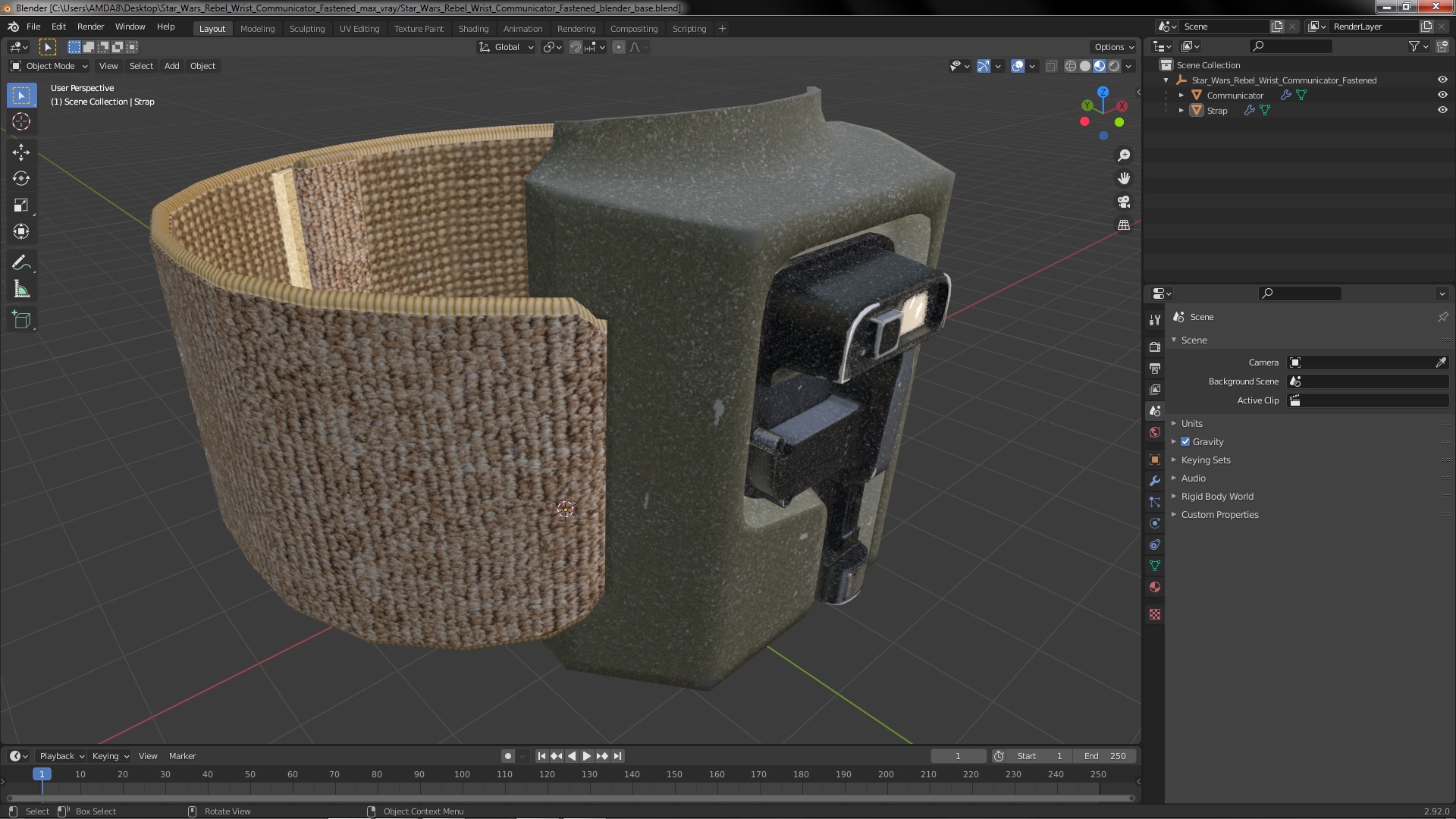Open the viewport Add menu

click(172, 66)
